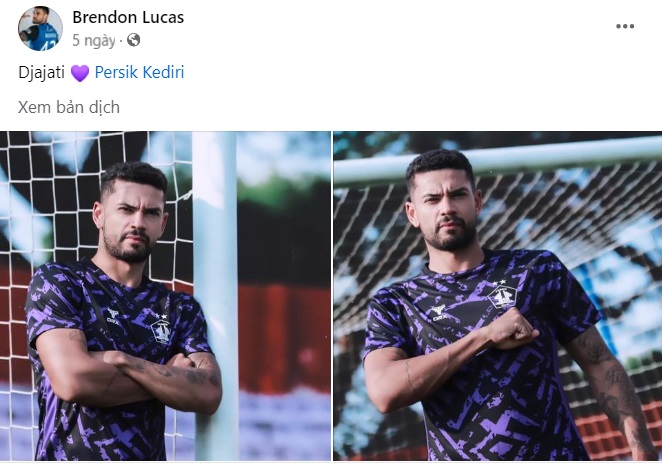This screenshot has height=467, width=662.
Task: Open the three-dot post options menu
Action: (625, 26)
